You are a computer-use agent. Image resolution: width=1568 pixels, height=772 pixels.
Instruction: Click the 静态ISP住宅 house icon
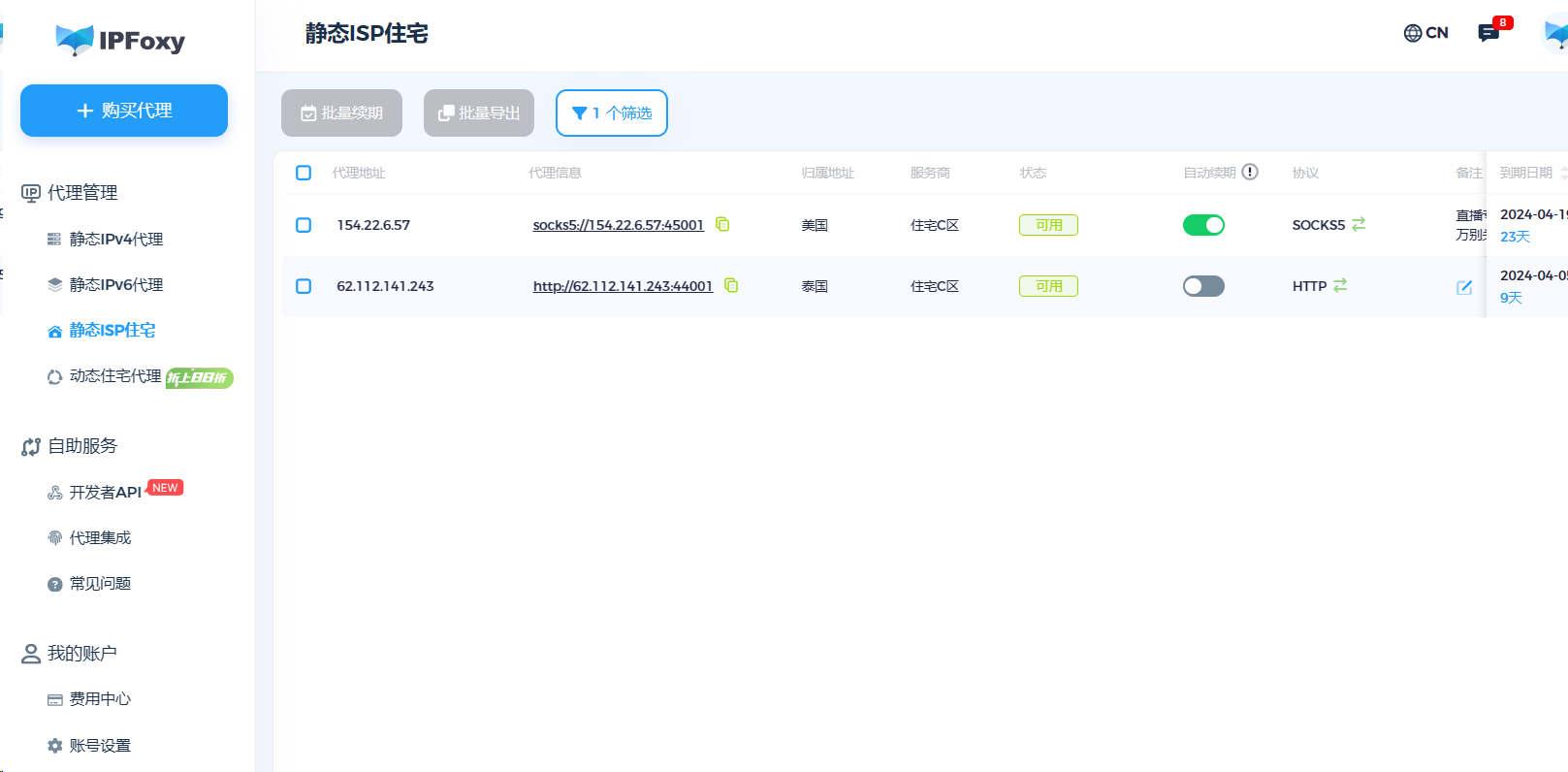point(54,332)
